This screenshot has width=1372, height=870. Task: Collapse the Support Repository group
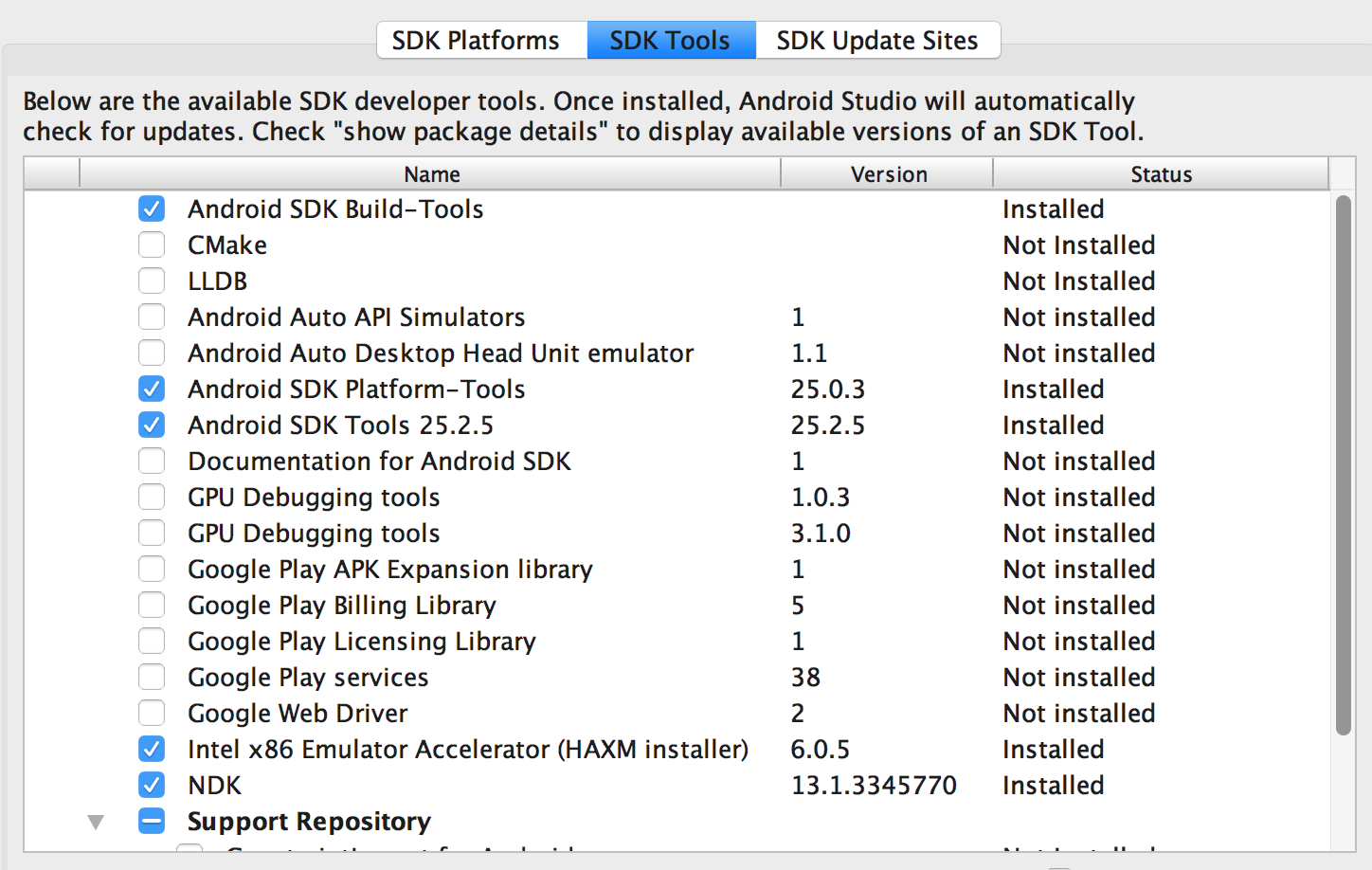click(x=96, y=822)
